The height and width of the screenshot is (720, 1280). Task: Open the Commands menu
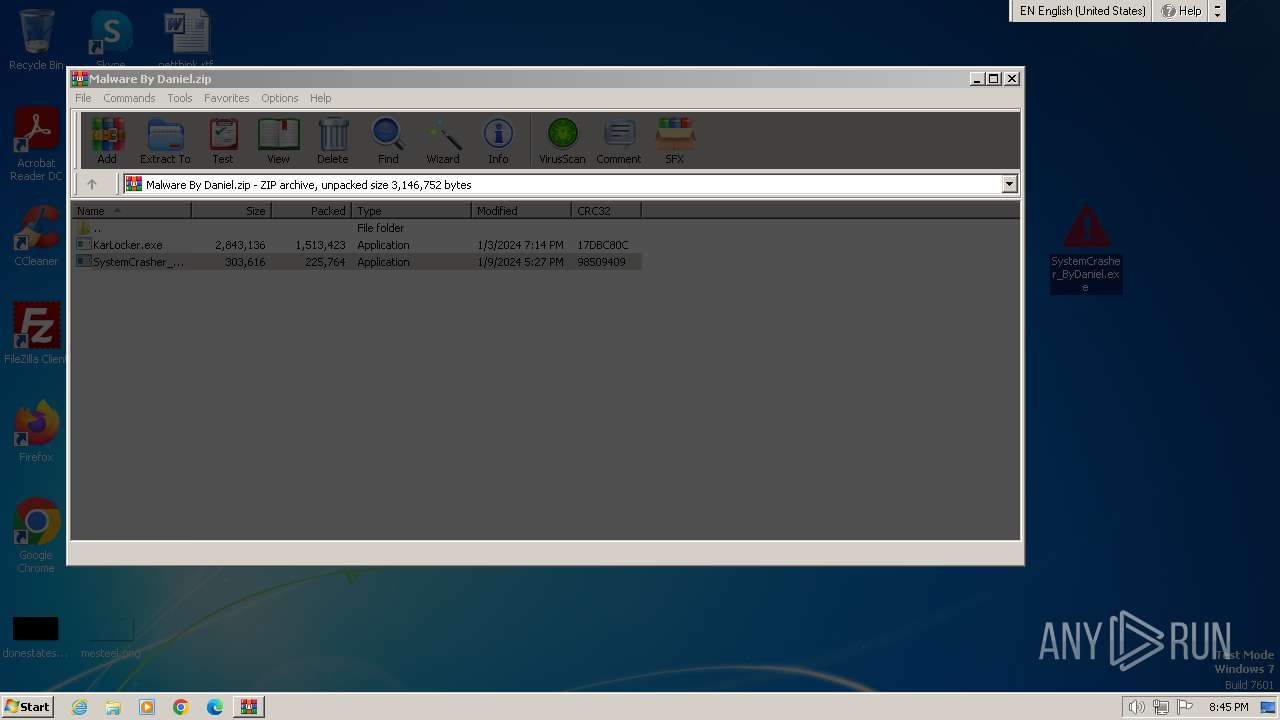[x=129, y=98]
